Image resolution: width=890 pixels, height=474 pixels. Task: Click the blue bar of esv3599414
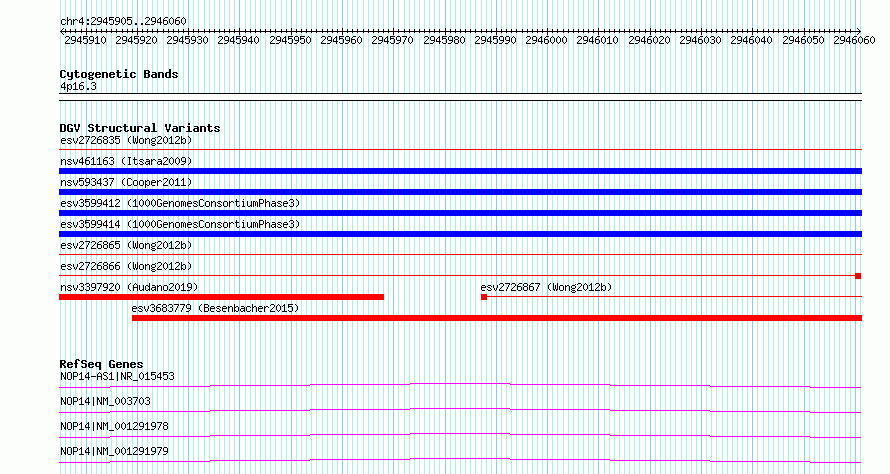tap(460, 234)
